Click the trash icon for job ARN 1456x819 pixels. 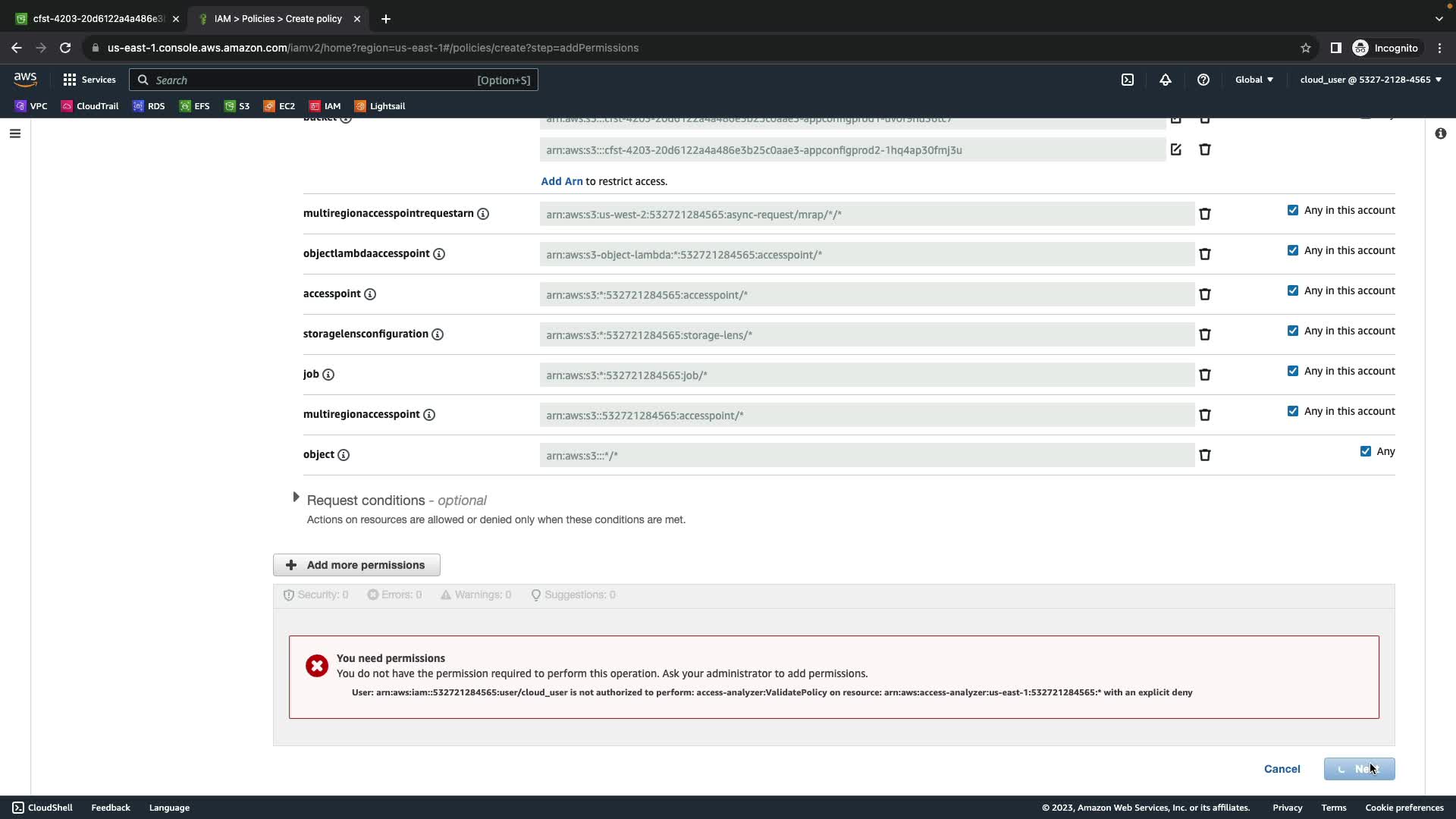[x=1204, y=375]
